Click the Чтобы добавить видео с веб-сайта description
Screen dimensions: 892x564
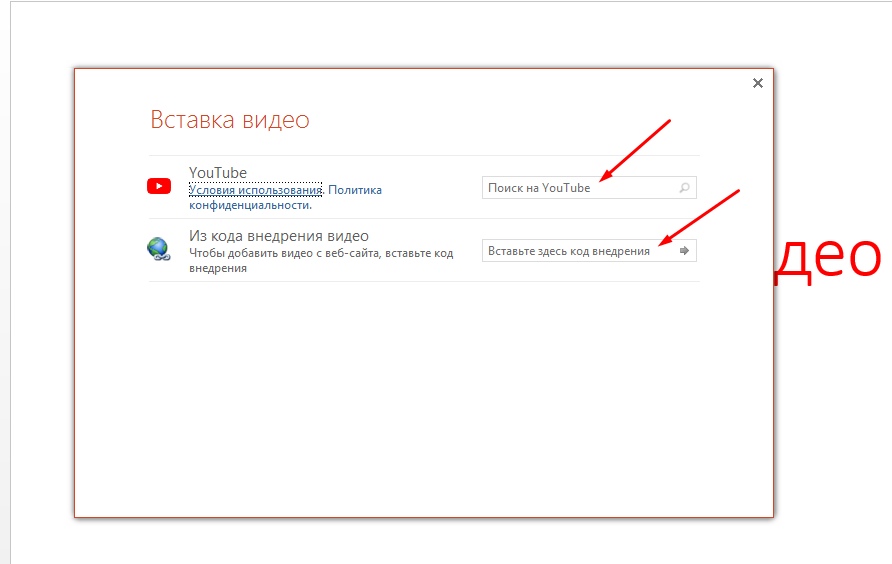[x=321, y=261]
